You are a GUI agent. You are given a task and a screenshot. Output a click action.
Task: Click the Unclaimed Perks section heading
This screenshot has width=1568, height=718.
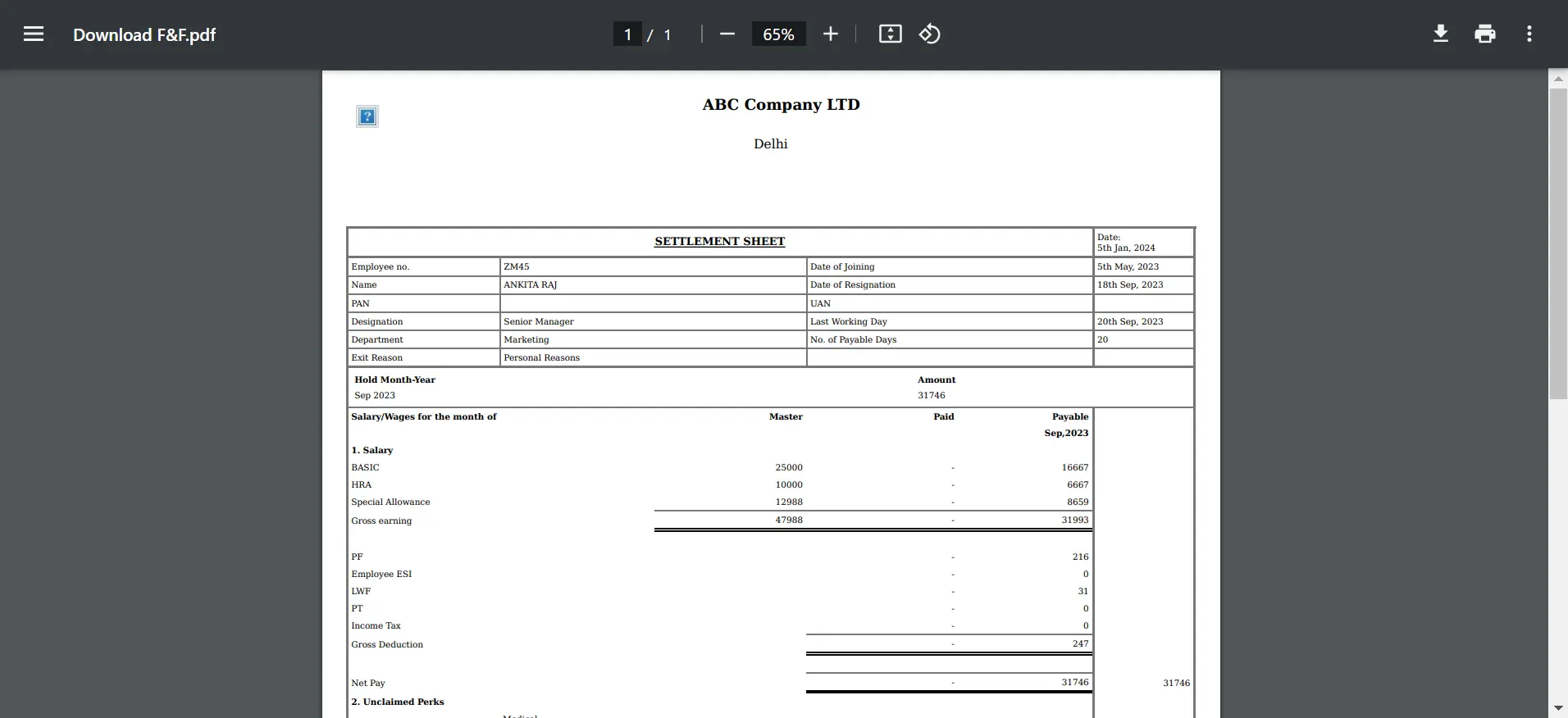coord(398,702)
